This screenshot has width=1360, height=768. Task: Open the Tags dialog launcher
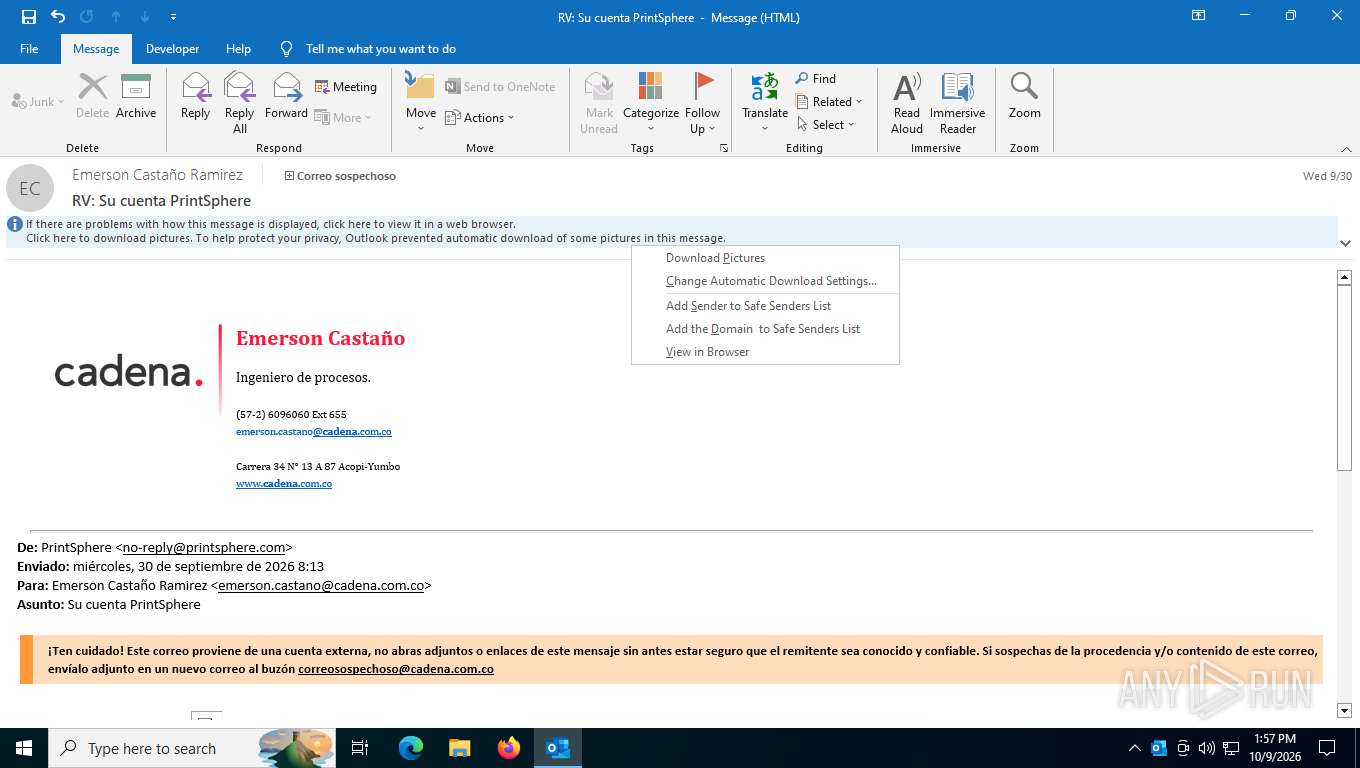pos(723,148)
